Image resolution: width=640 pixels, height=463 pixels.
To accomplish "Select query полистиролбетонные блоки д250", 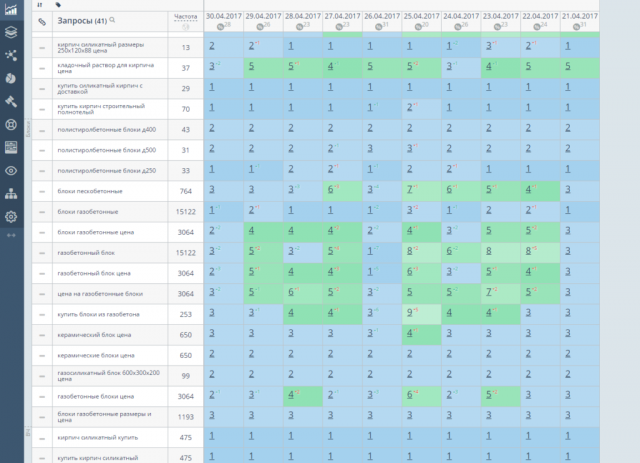I will tap(107, 171).
